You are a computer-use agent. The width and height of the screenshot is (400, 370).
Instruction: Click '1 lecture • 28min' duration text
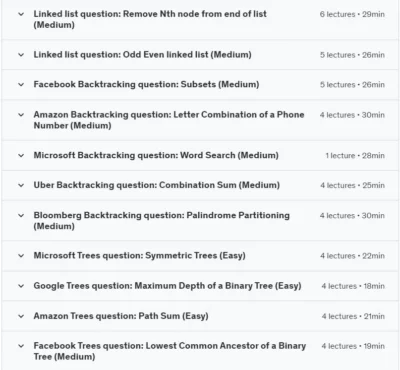pos(355,155)
